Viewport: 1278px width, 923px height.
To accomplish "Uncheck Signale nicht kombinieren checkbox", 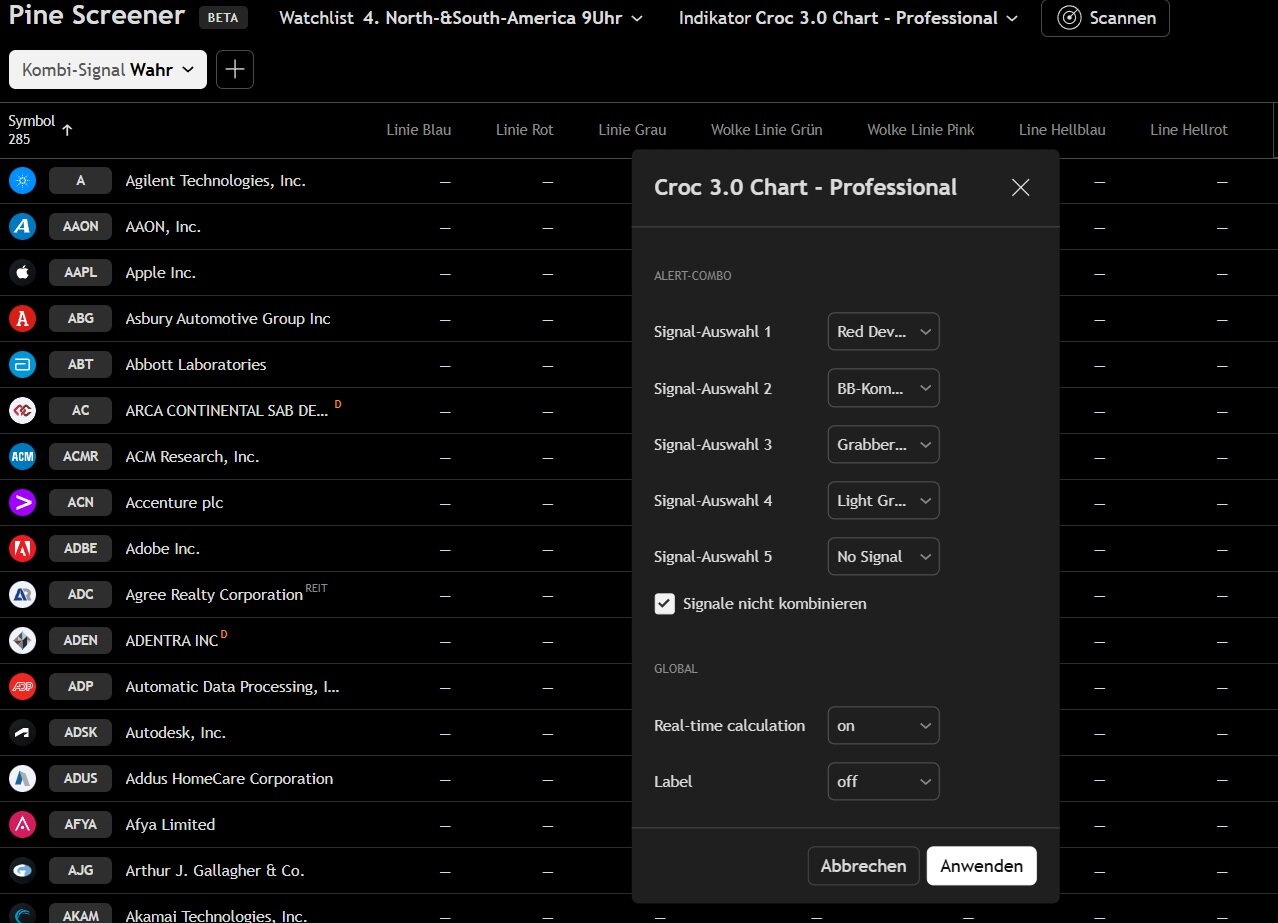I will point(665,604).
